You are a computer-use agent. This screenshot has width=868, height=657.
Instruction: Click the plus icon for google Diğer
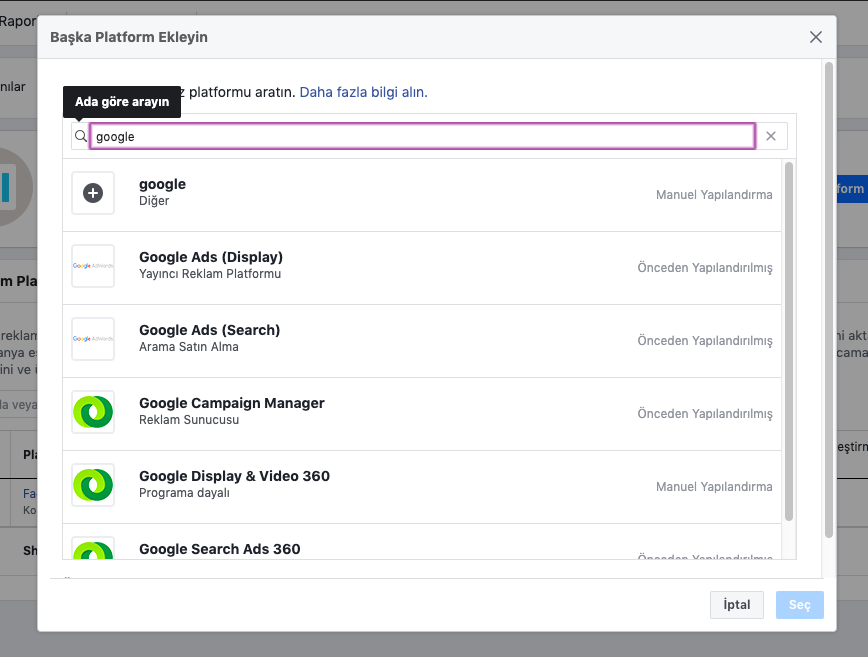point(93,193)
